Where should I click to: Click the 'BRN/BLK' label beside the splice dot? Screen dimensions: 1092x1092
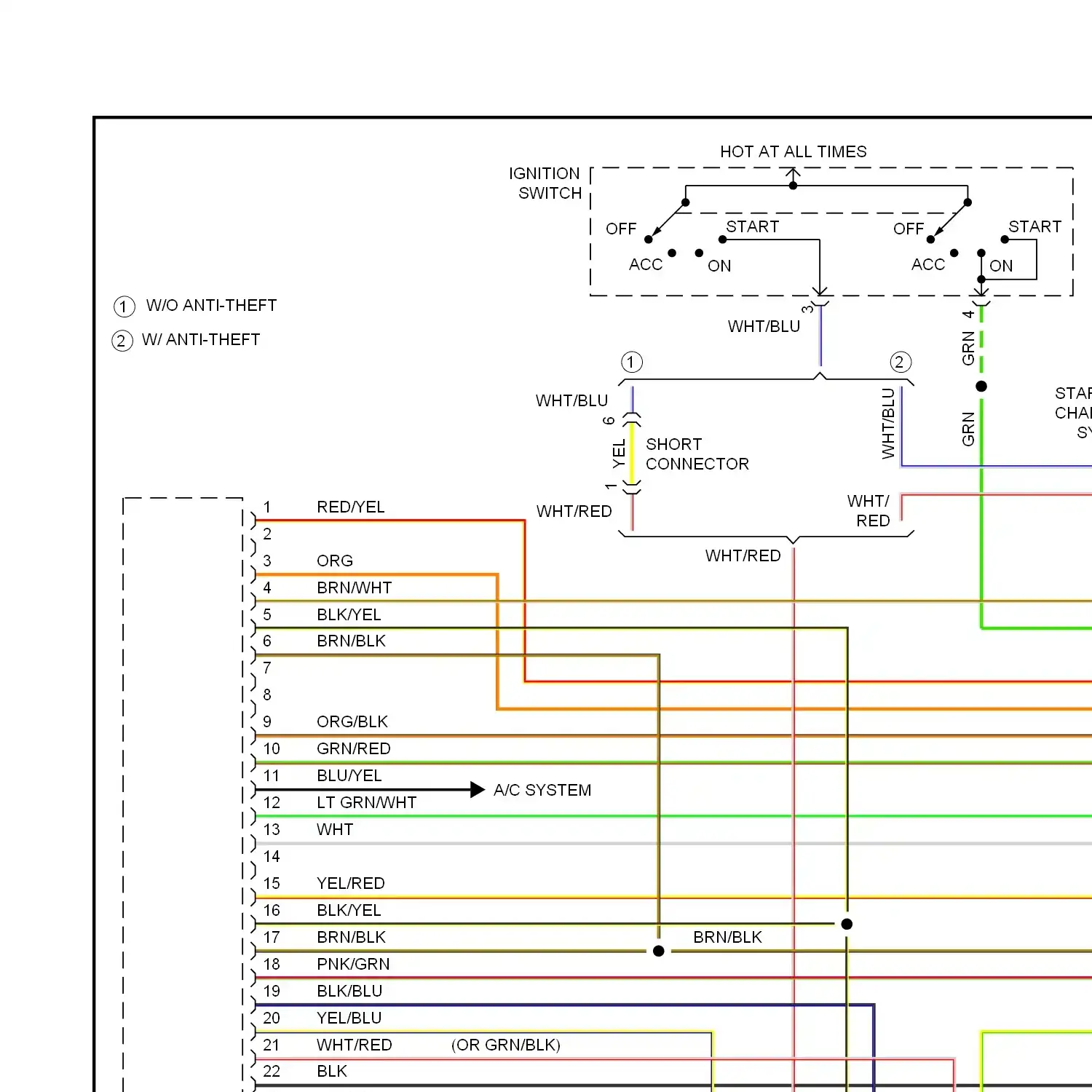pyautogui.click(x=727, y=937)
